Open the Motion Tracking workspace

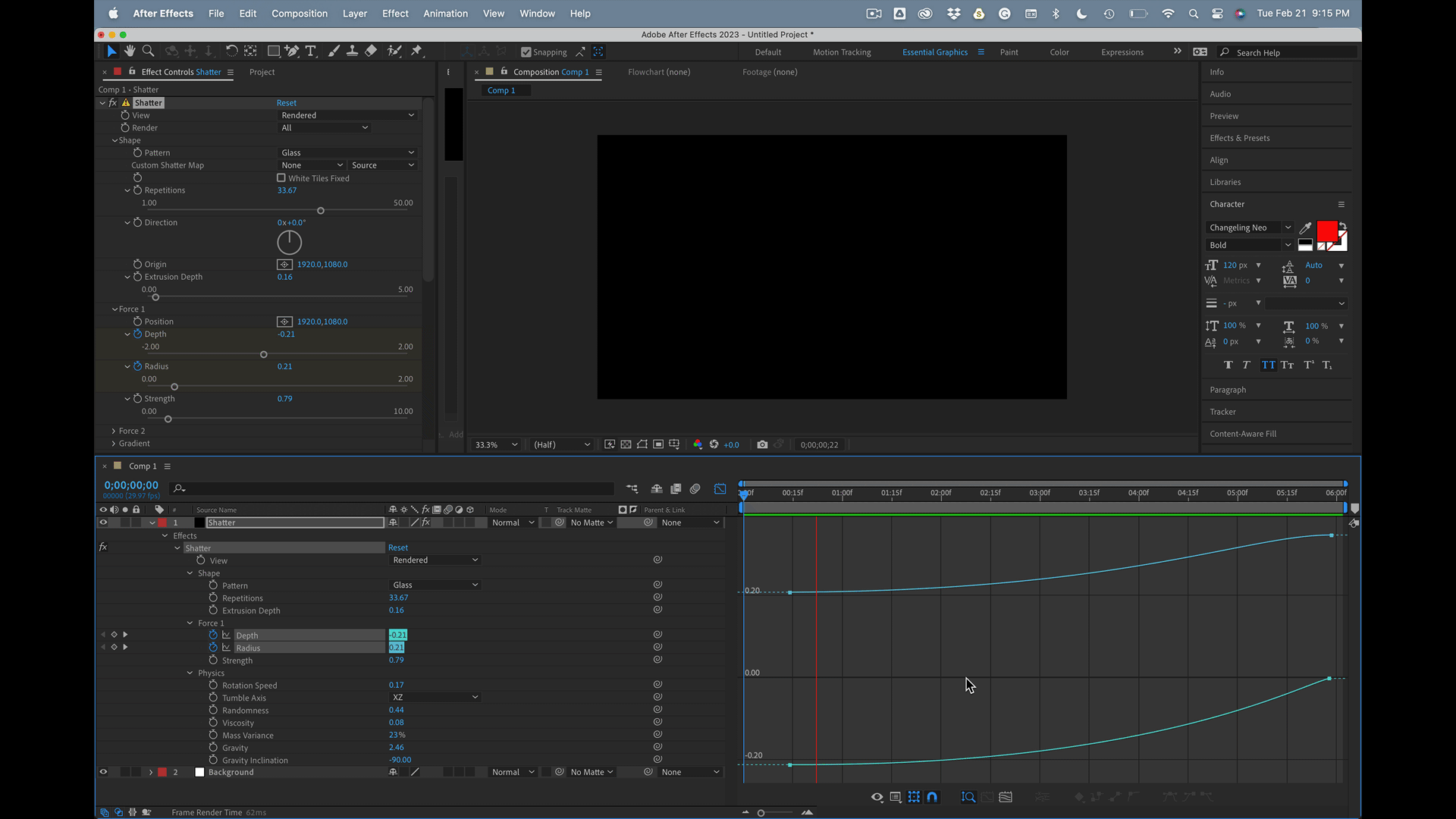tap(842, 52)
